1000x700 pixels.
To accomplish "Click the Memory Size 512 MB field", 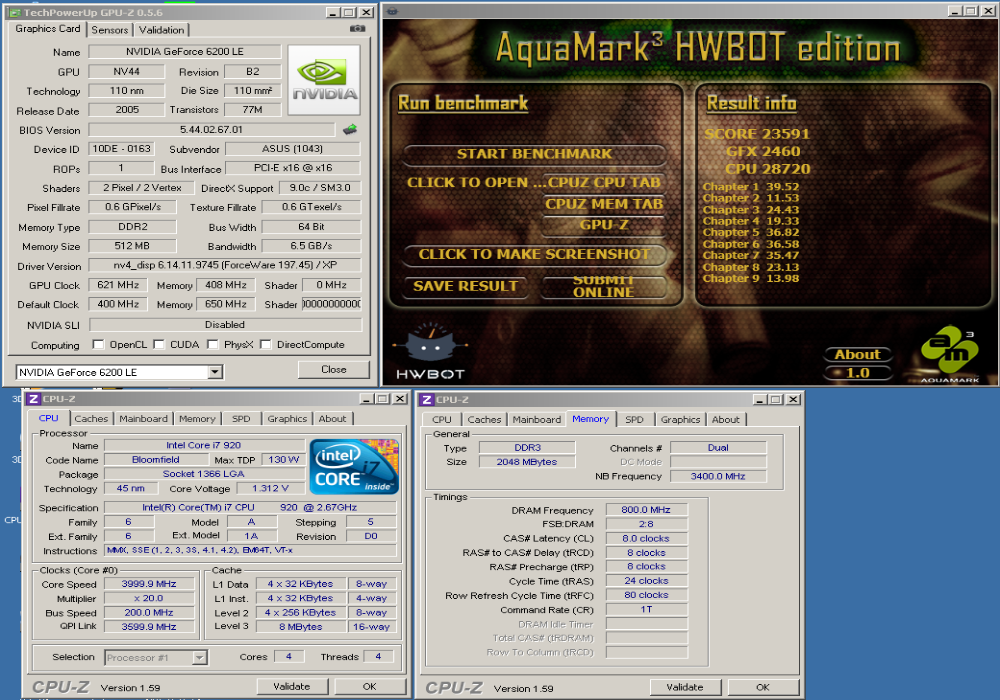I will click(132, 246).
